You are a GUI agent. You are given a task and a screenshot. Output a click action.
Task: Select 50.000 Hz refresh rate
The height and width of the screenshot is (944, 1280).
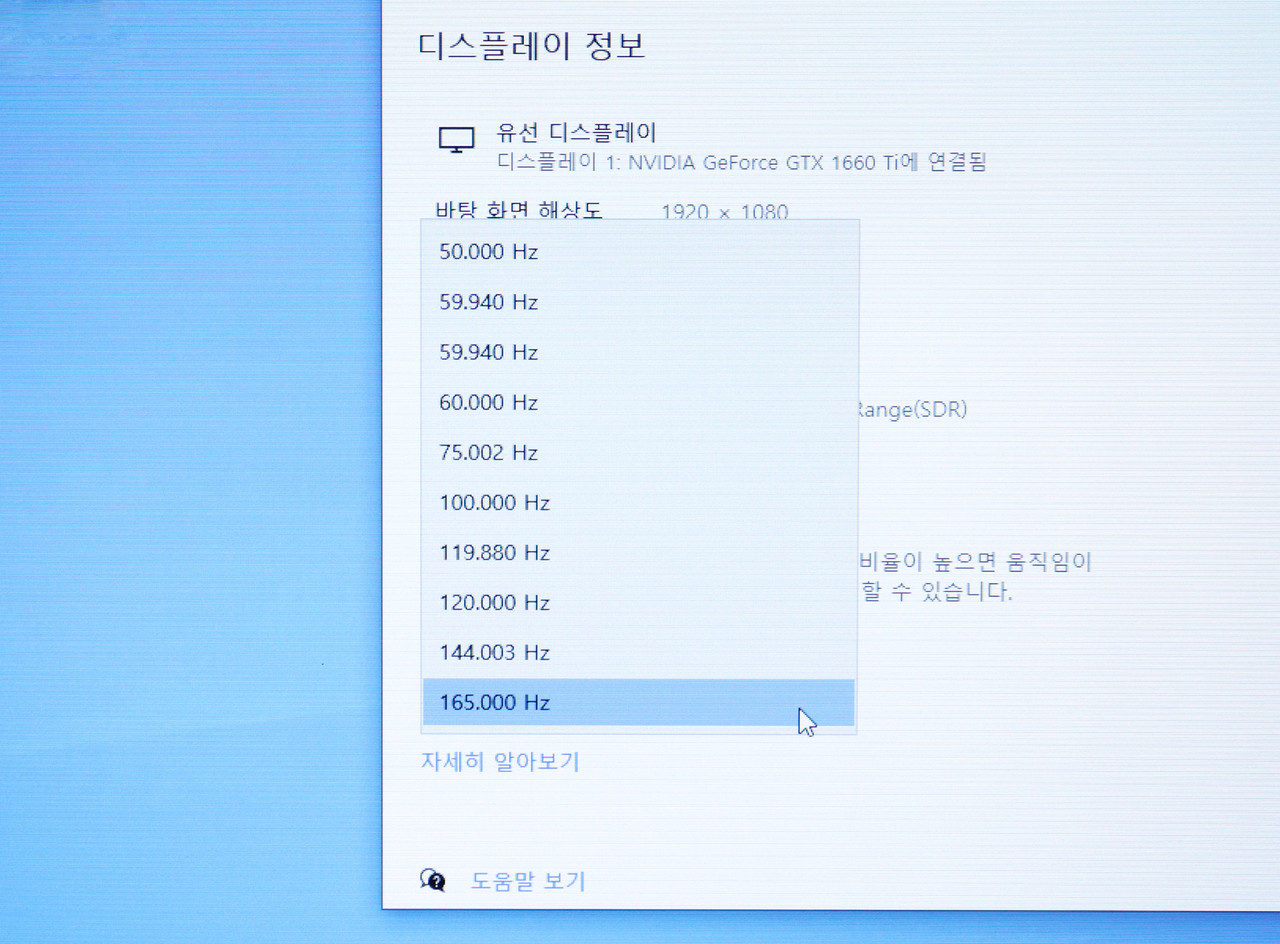489,252
